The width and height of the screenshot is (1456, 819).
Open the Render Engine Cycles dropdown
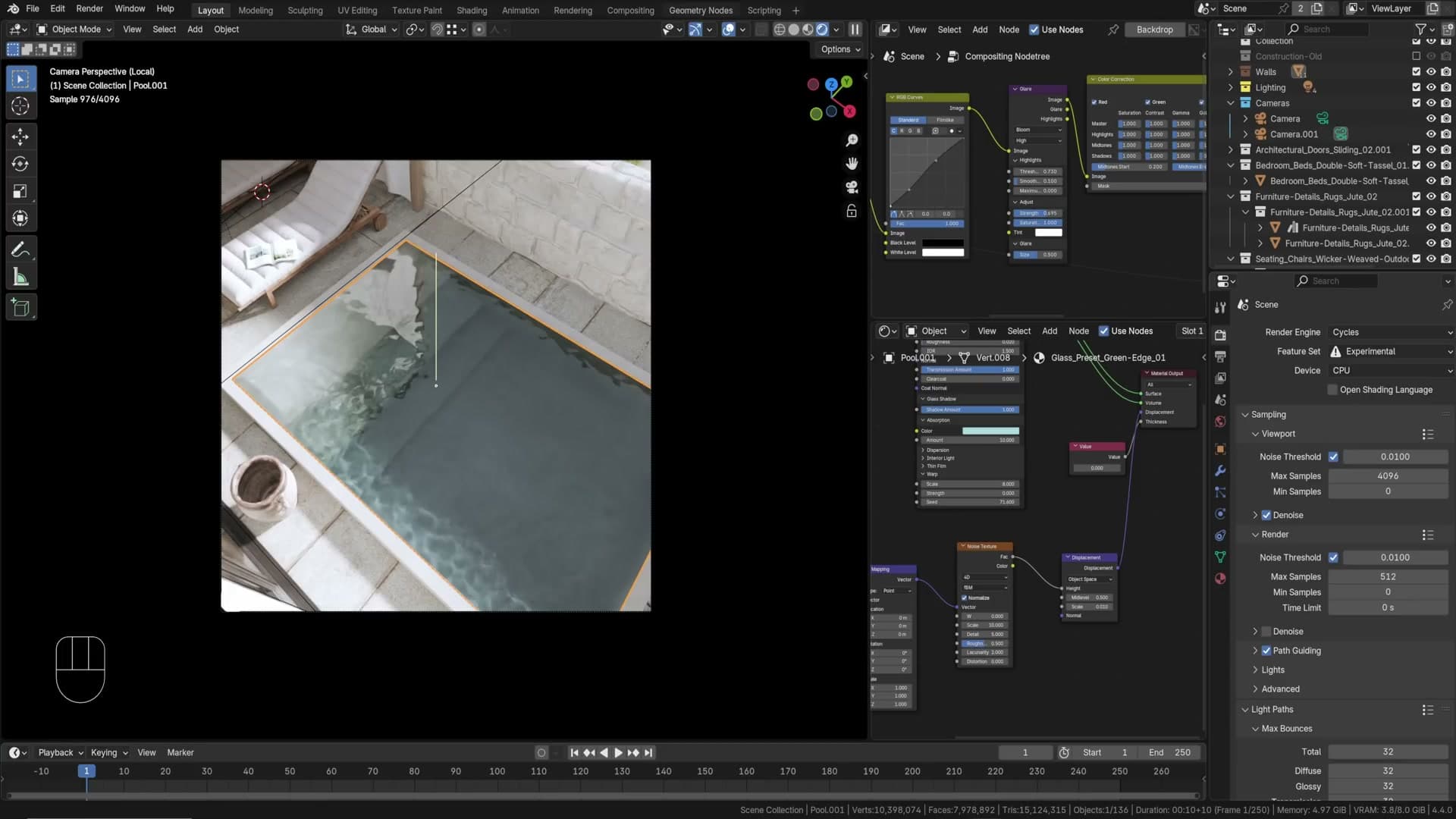click(x=1391, y=332)
